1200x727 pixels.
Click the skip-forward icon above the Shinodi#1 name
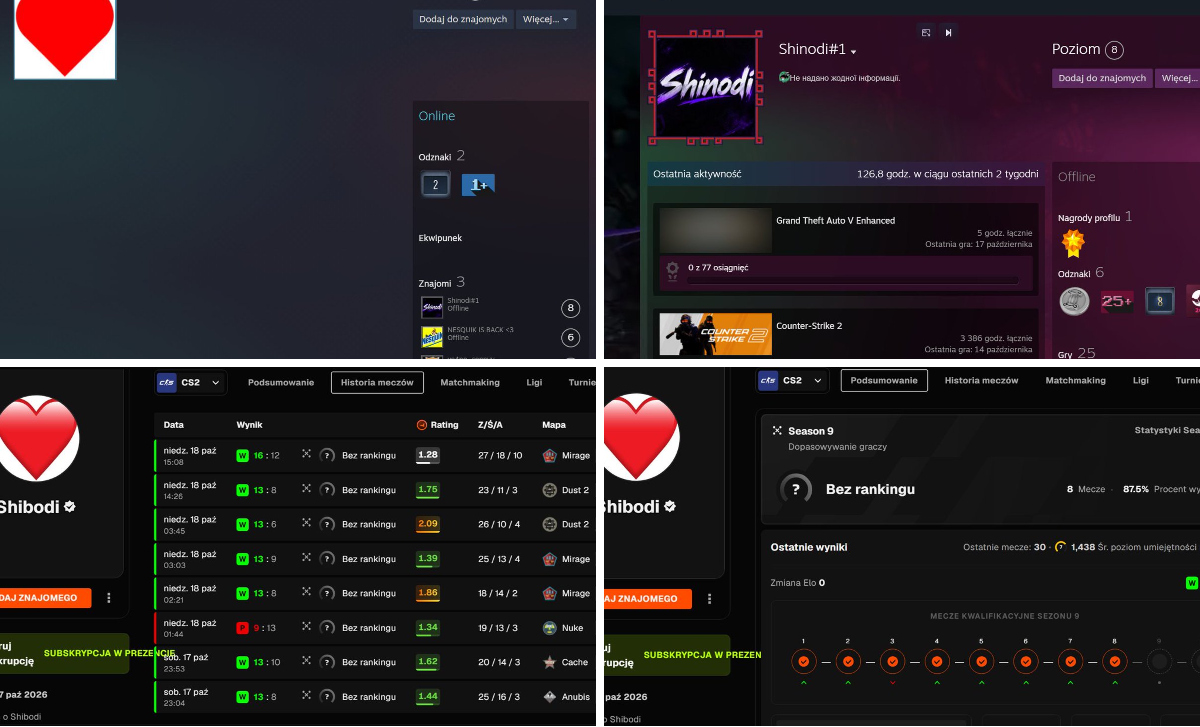point(948,32)
